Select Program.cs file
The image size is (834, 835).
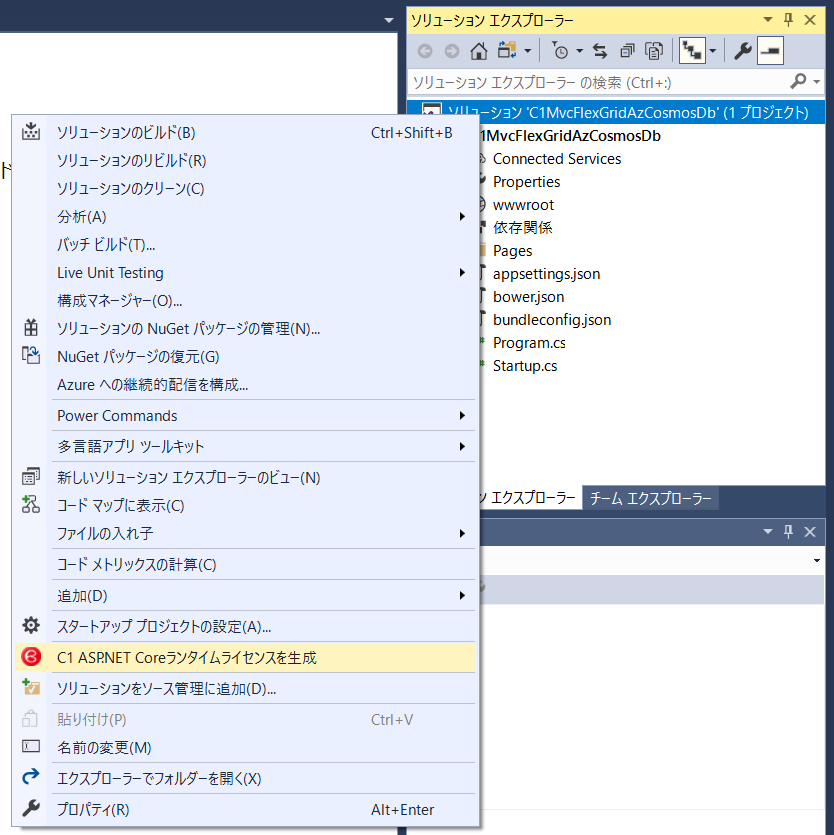529,342
